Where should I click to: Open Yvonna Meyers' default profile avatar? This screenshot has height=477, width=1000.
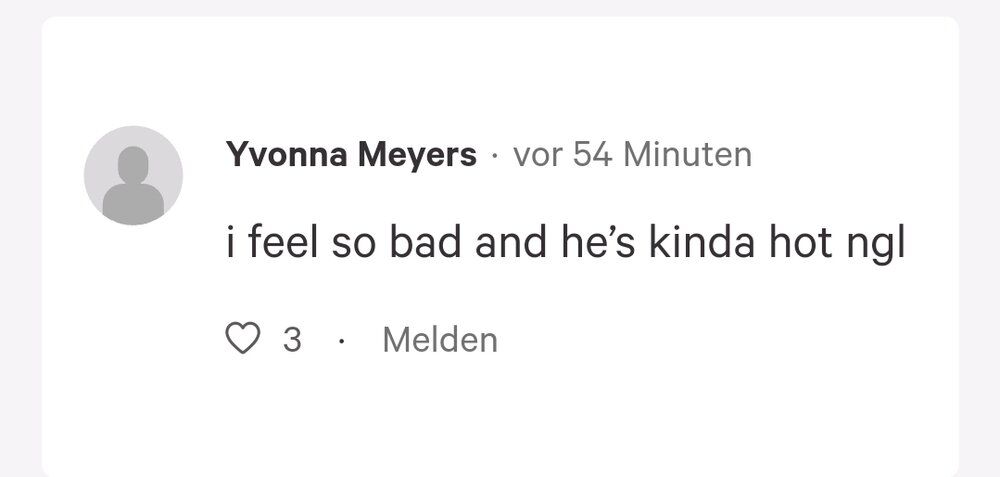coord(133,175)
